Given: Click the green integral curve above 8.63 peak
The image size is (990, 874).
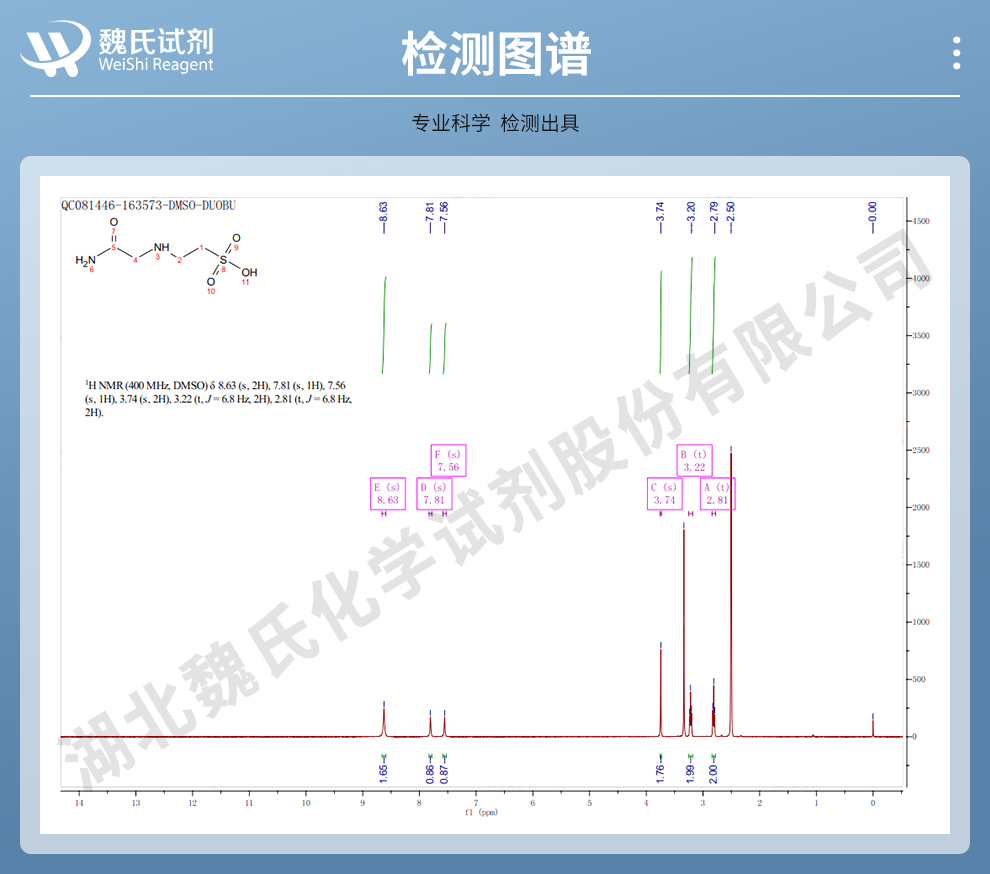Looking at the screenshot, I should [384, 325].
